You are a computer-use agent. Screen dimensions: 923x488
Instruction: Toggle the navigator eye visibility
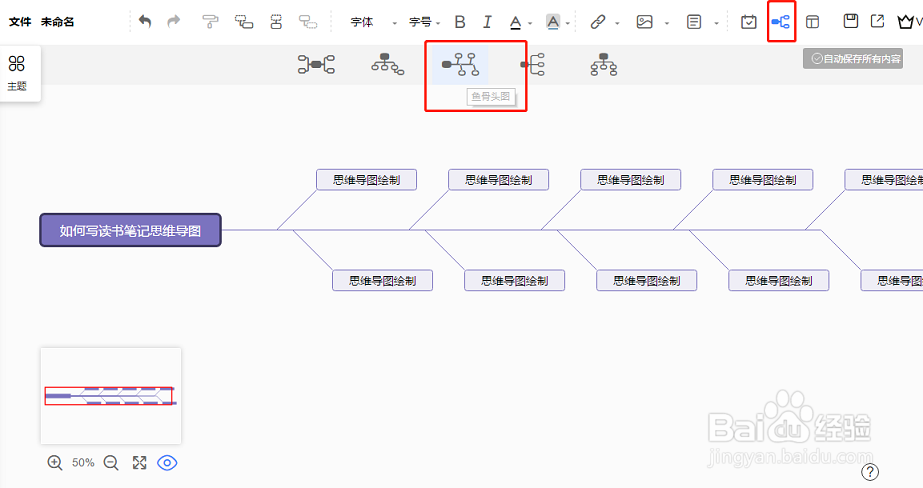[167, 463]
